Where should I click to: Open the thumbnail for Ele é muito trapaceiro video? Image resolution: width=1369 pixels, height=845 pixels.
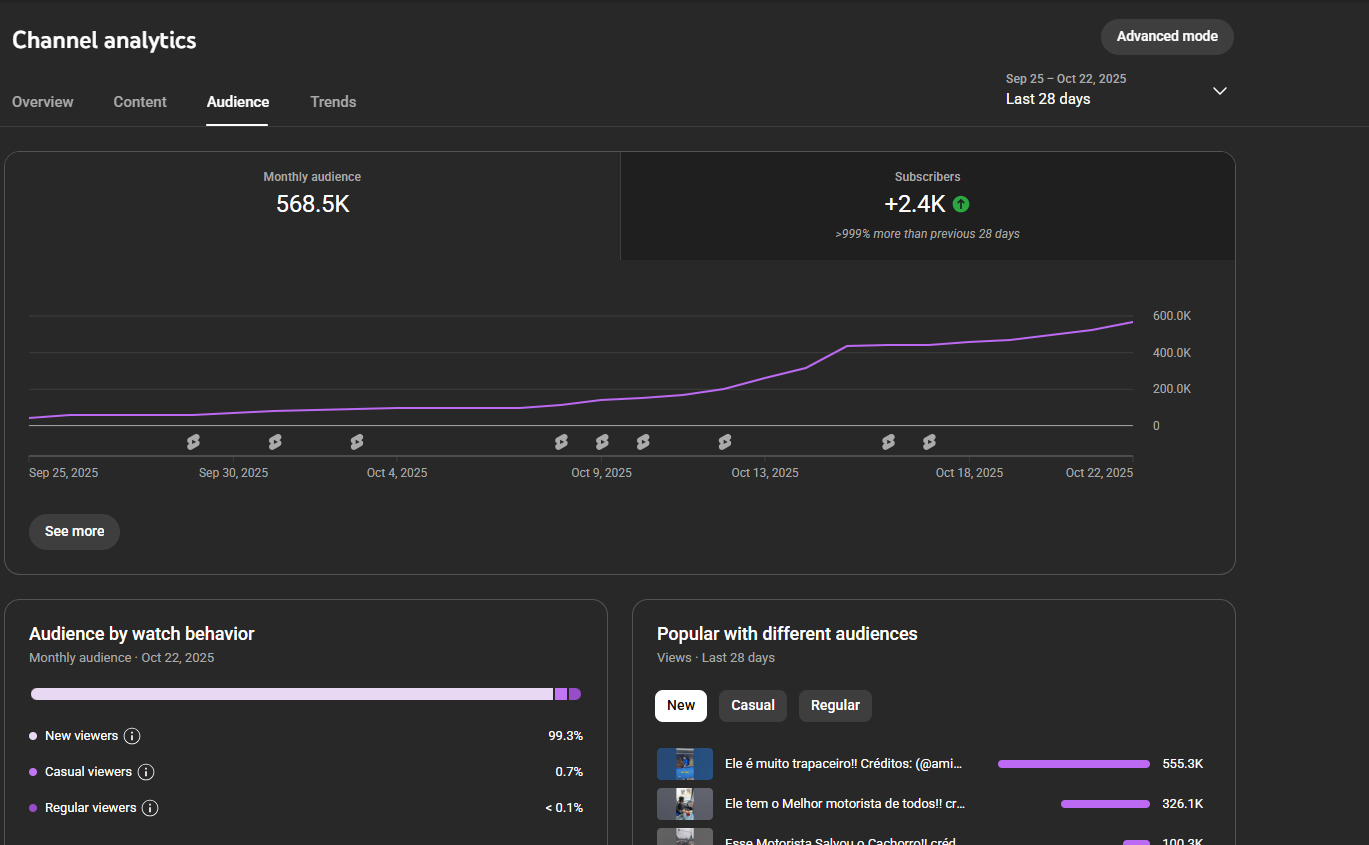point(685,764)
